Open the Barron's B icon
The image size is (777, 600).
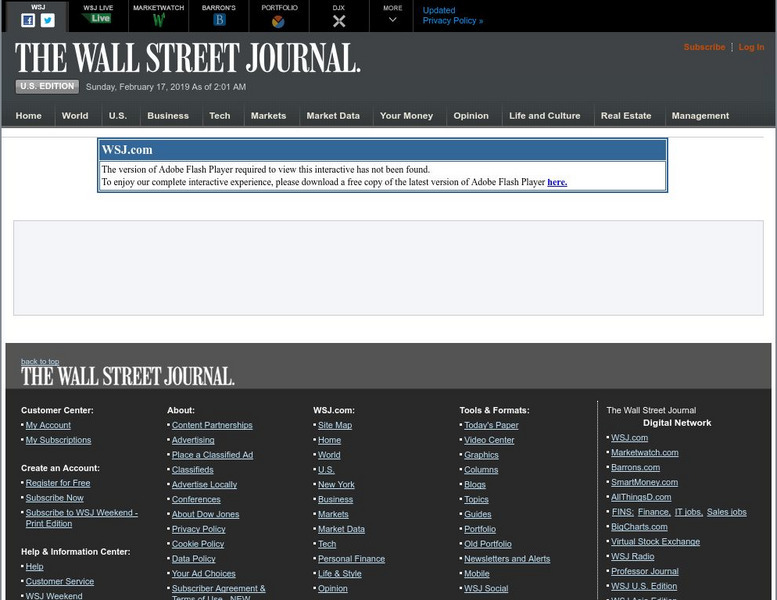219,20
